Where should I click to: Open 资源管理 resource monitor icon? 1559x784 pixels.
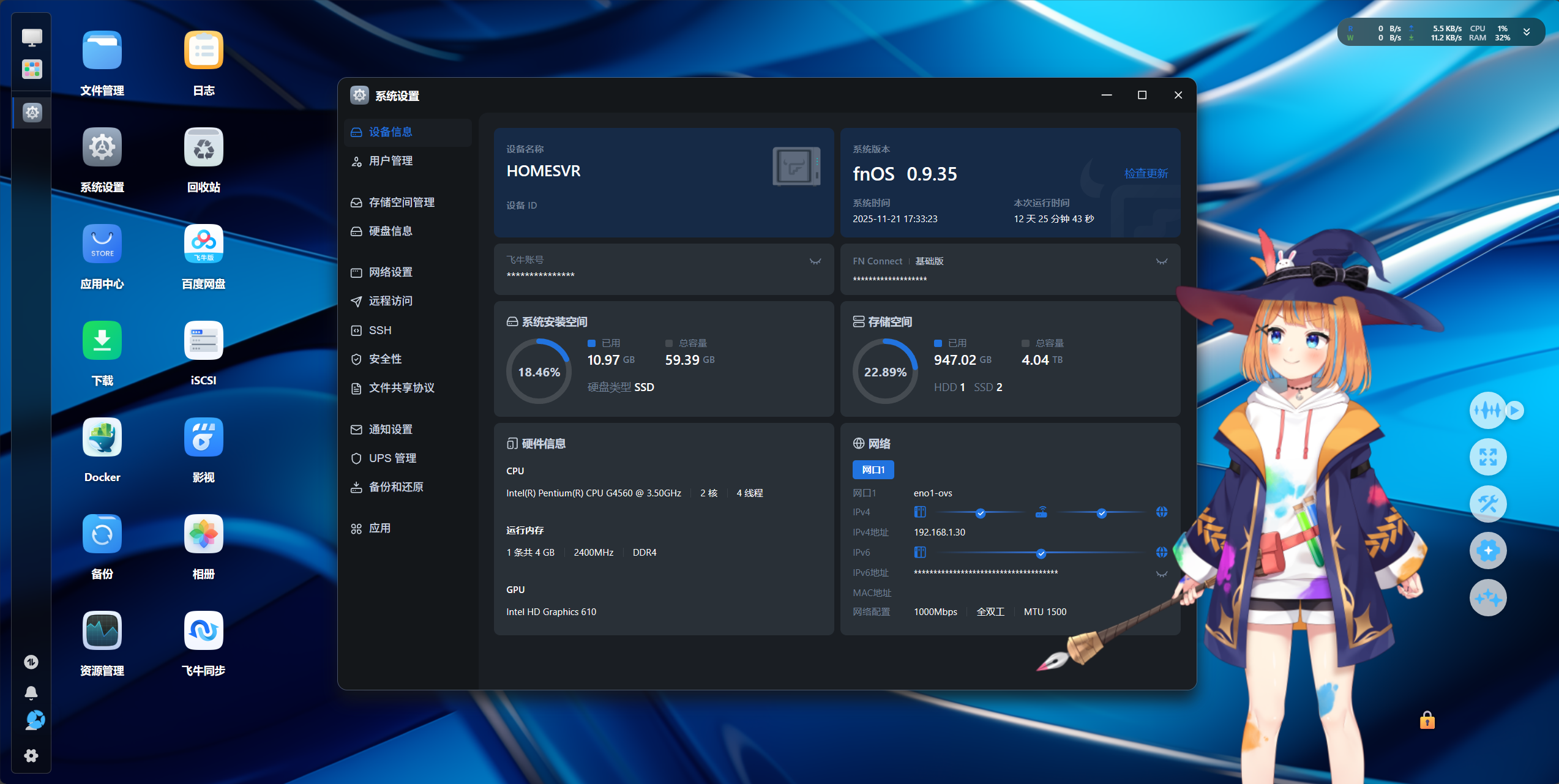click(x=102, y=632)
